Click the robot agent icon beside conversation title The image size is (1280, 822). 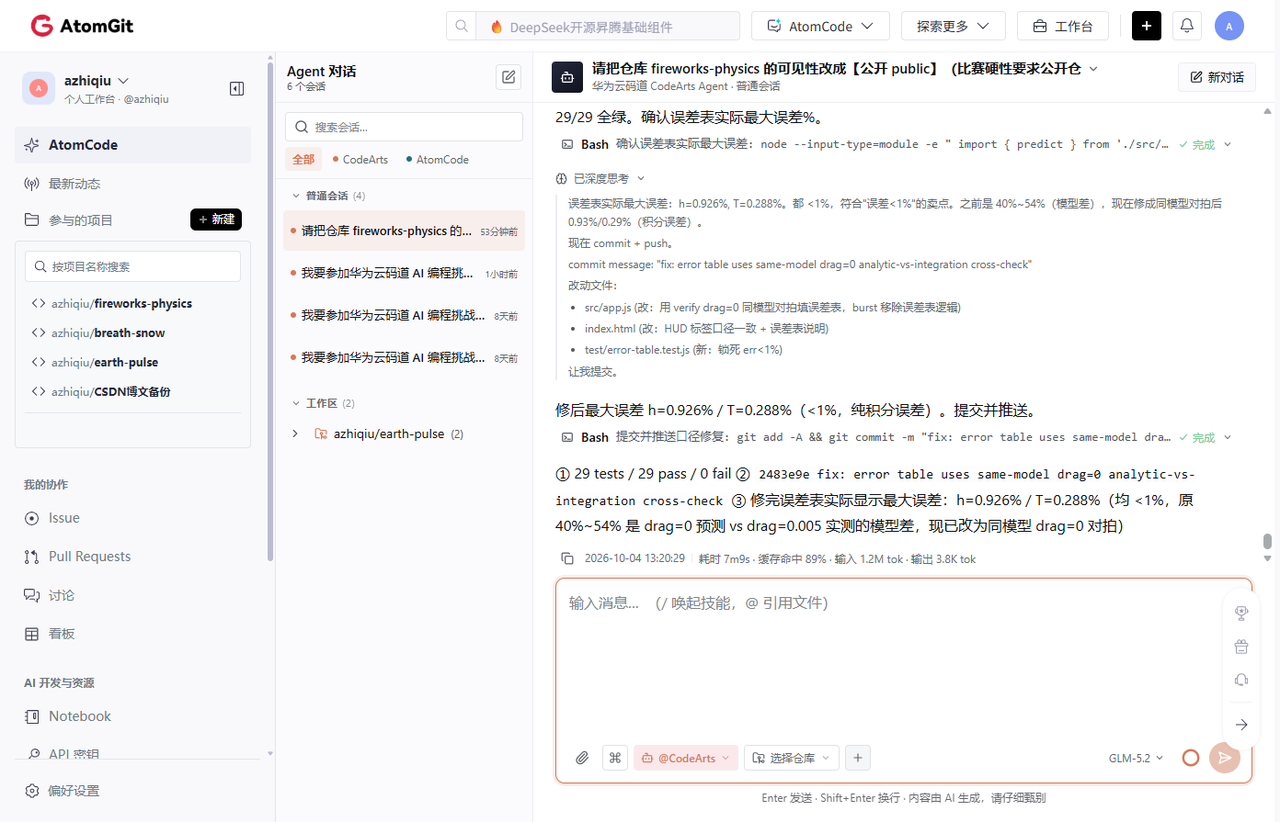coord(568,77)
